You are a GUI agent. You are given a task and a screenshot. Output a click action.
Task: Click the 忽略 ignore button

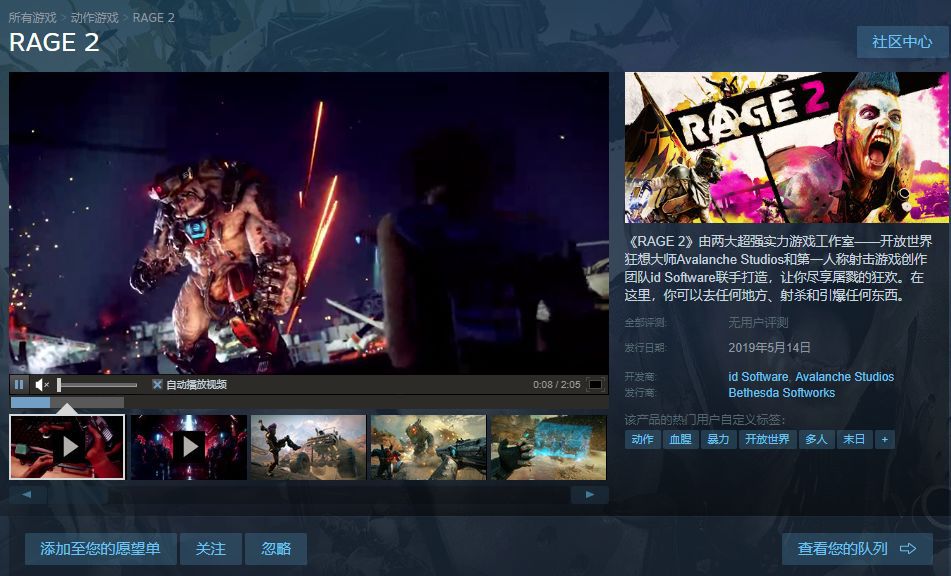pos(276,549)
